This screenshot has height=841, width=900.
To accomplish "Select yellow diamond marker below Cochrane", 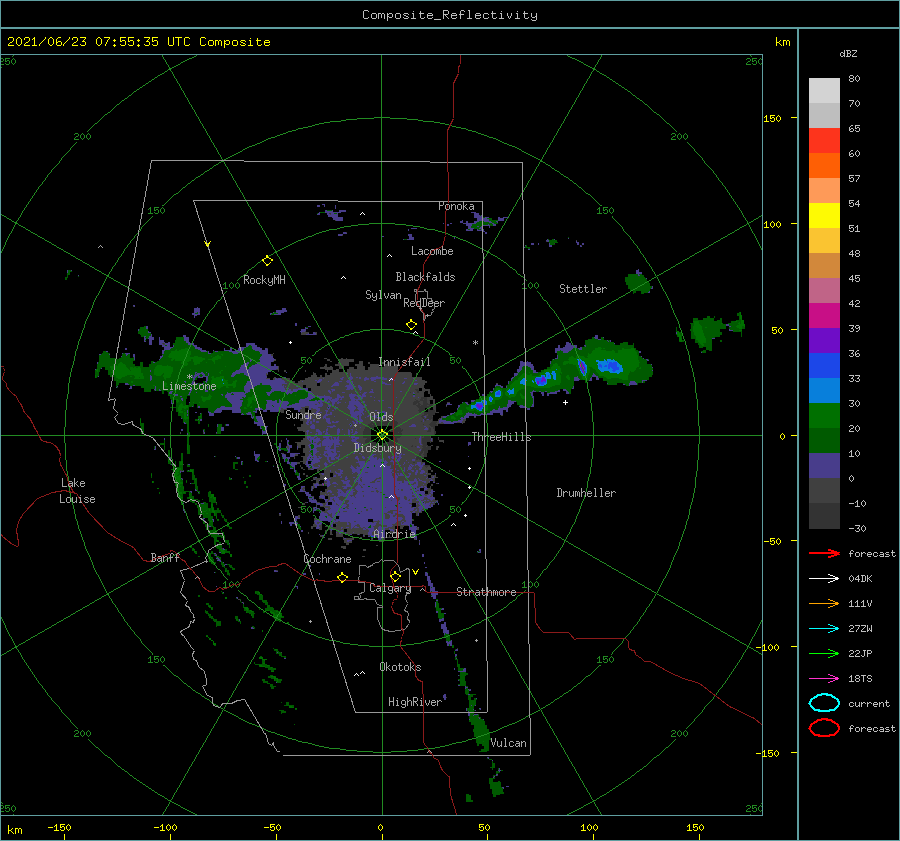I will [343, 577].
